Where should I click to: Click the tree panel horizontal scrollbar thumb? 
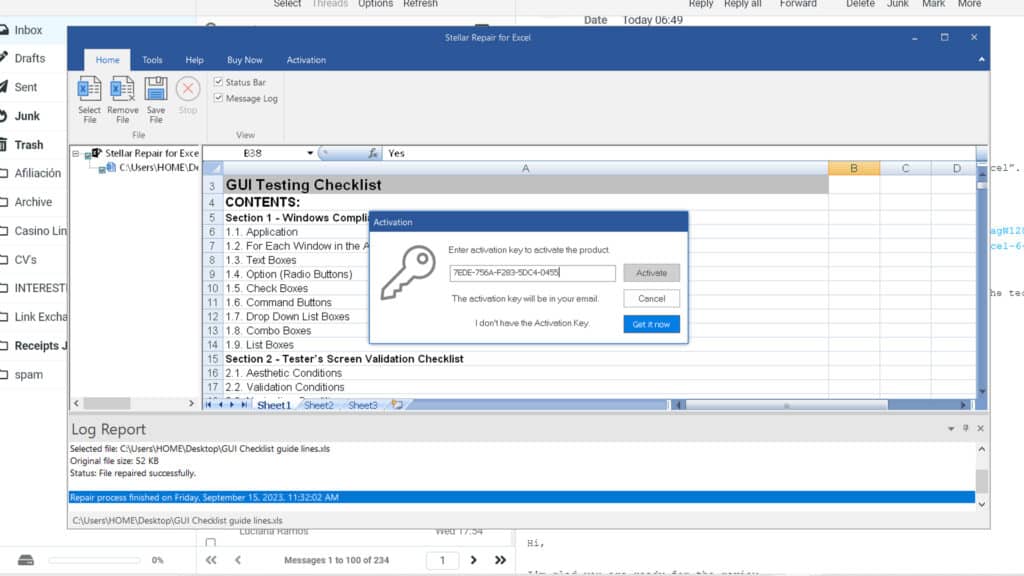(107, 404)
